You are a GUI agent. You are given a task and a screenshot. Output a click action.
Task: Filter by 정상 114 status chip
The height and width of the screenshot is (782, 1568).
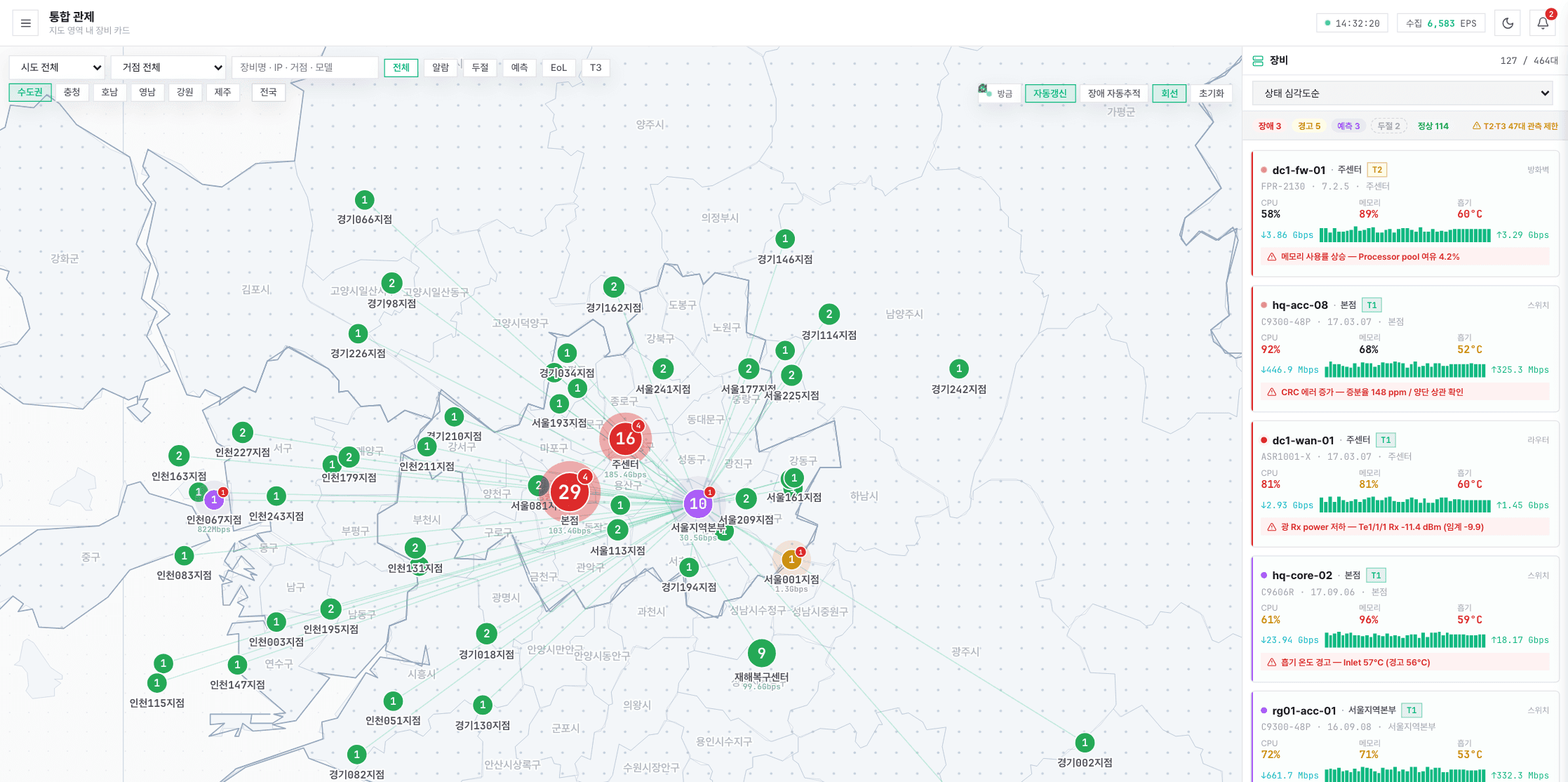point(1433,126)
